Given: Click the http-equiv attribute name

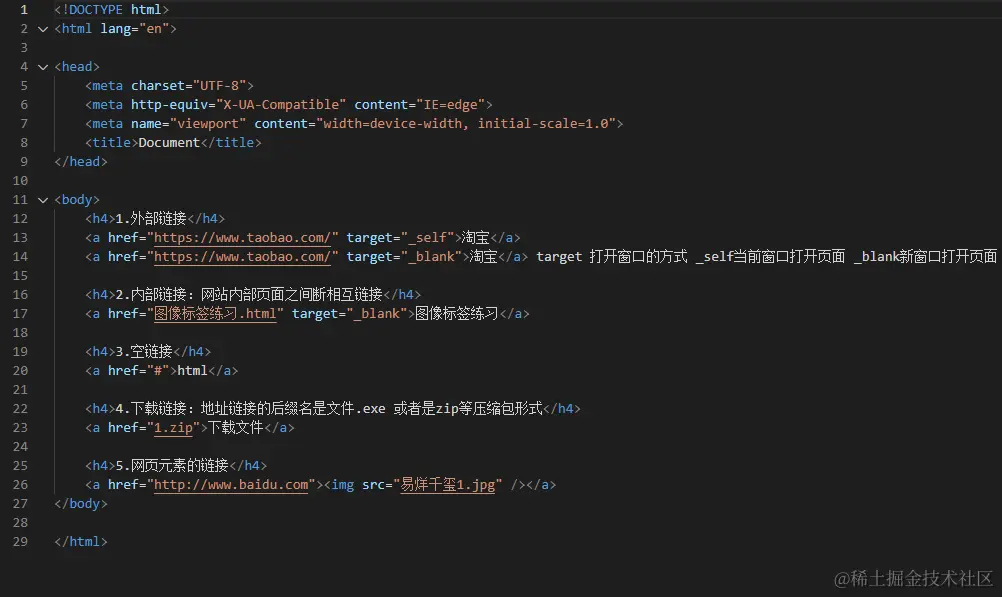Looking at the screenshot, I should point(169,105).
